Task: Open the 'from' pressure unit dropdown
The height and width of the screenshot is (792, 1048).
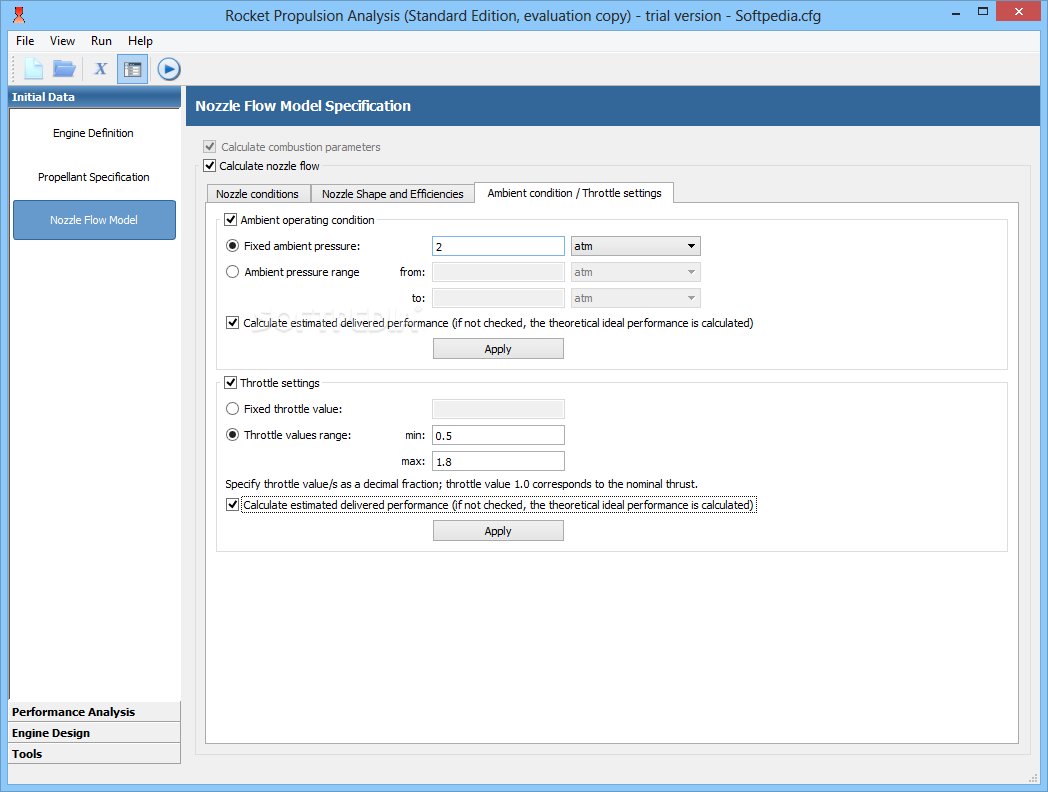Action: pos(636,272)
